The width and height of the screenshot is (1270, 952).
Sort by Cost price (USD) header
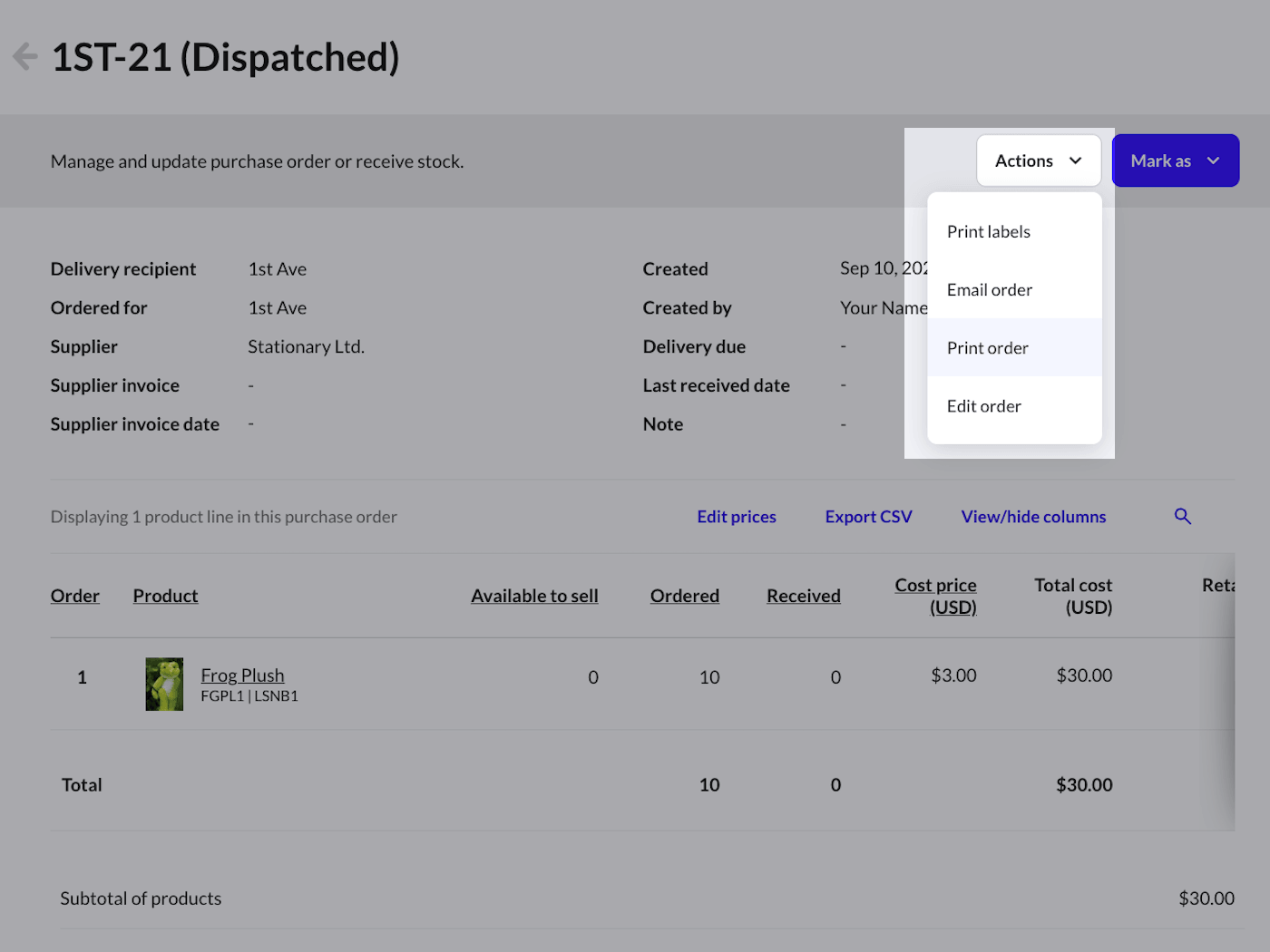(x=936, y=596)
